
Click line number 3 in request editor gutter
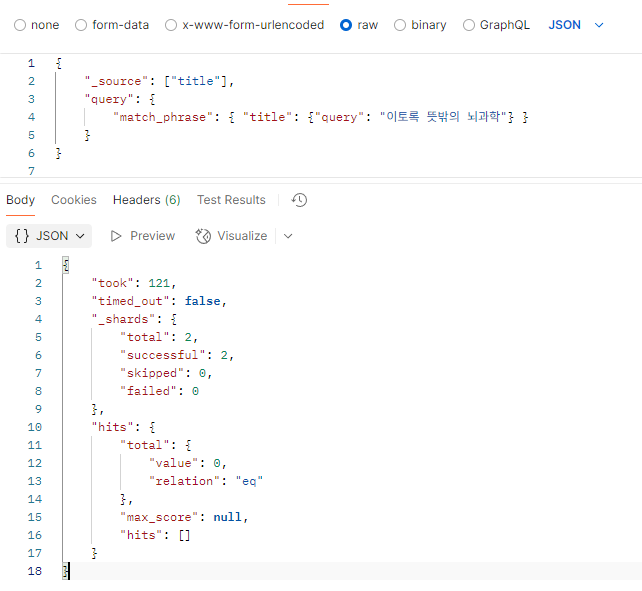coord(32,99)
